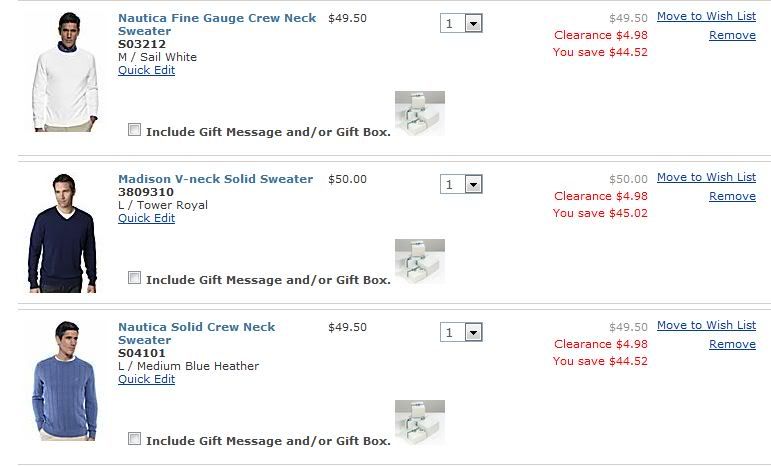Open the white Nautica Fine Gauge sweater photo
This screenshot has width=771, height=466.
pos(63,72)
